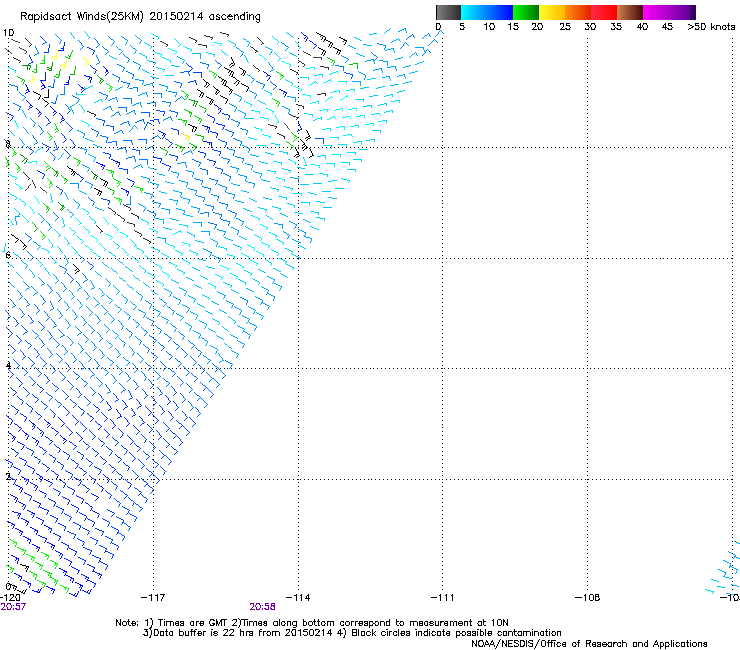Click the orange 25-30 knots color segment

tap(578, 12)
